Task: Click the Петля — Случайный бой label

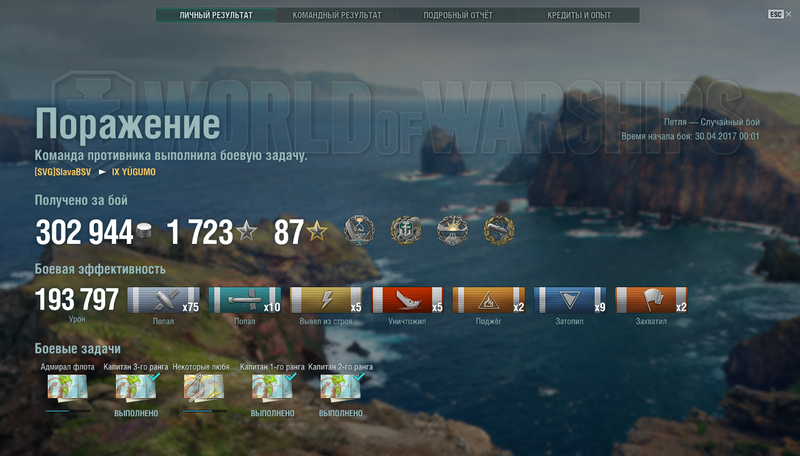Action: (712, 122)
